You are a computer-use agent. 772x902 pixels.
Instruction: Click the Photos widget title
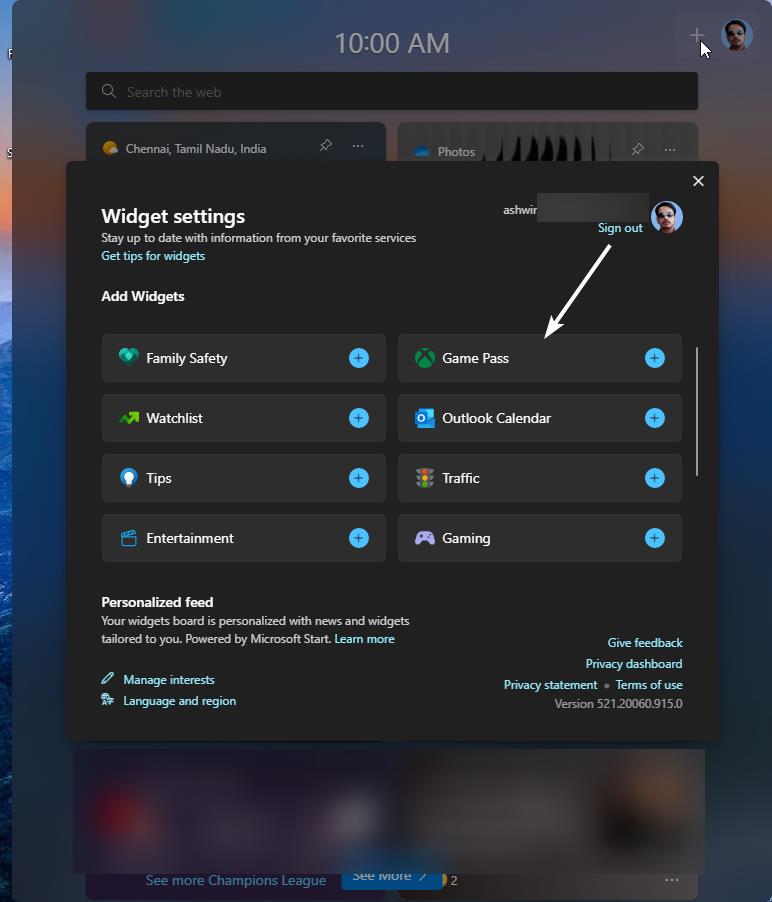(x=456, y=151)
